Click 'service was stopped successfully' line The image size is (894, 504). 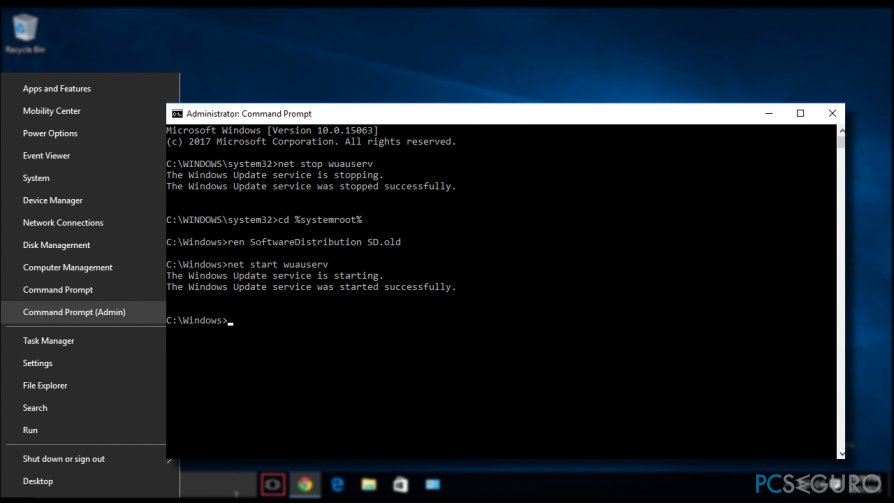point(311,186)
